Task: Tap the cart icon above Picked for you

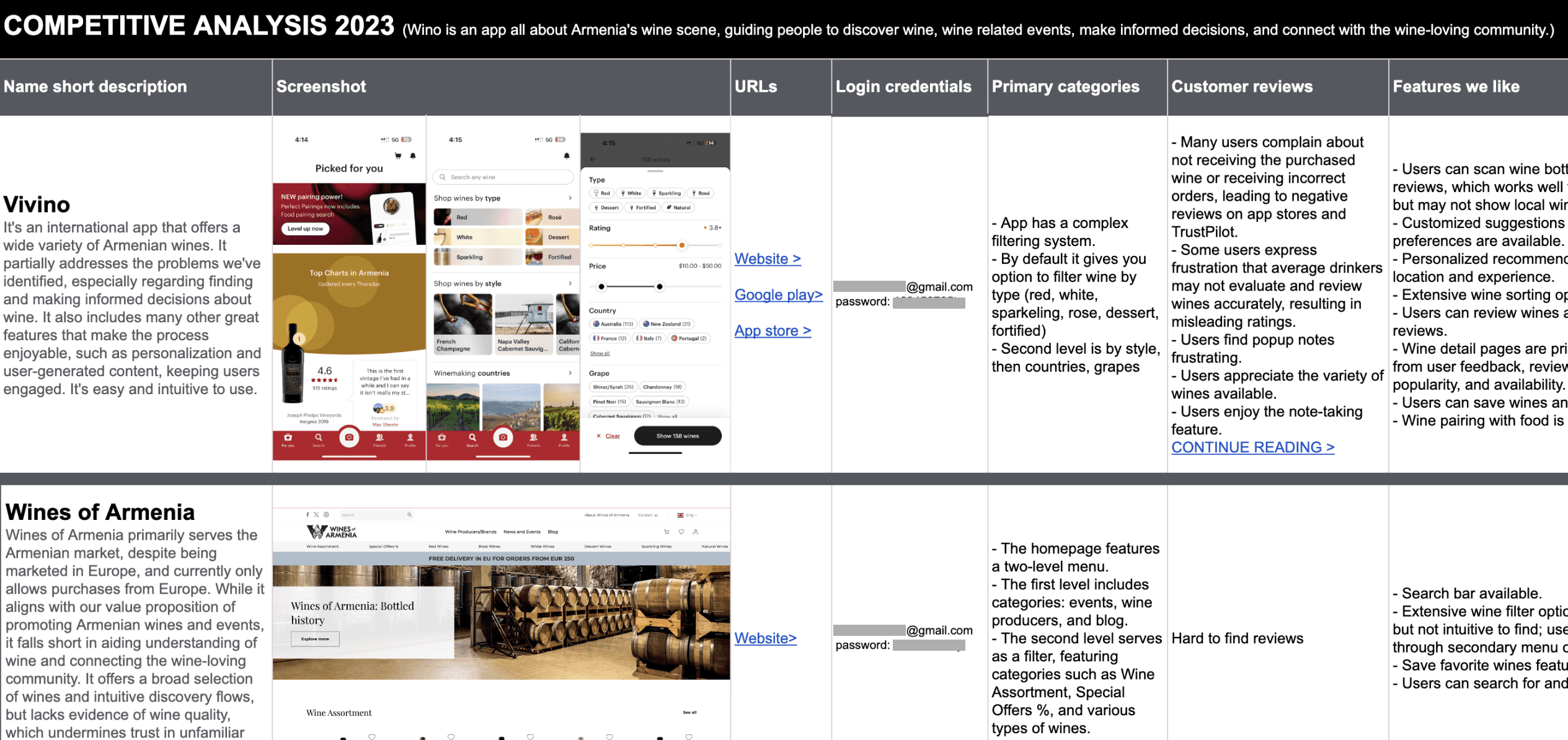Action: coord(398,156)
